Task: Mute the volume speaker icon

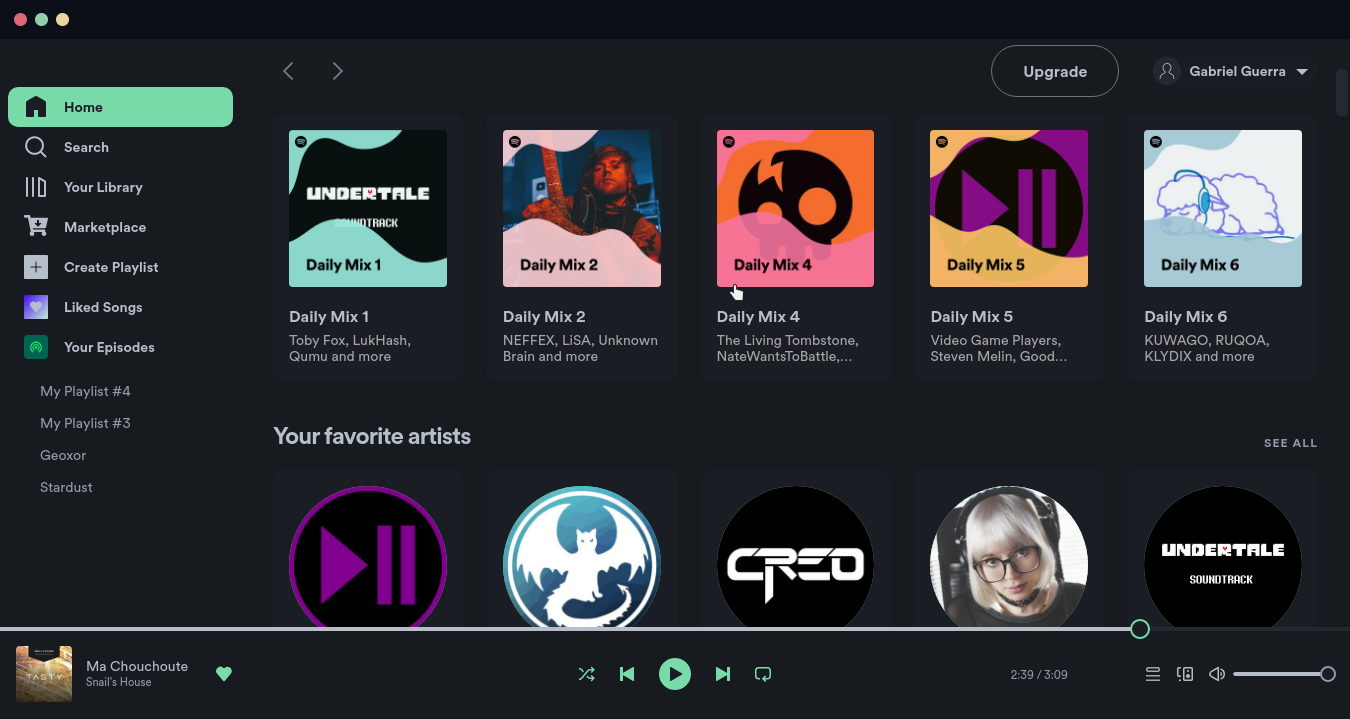Action: click(x=1217, y=674)
